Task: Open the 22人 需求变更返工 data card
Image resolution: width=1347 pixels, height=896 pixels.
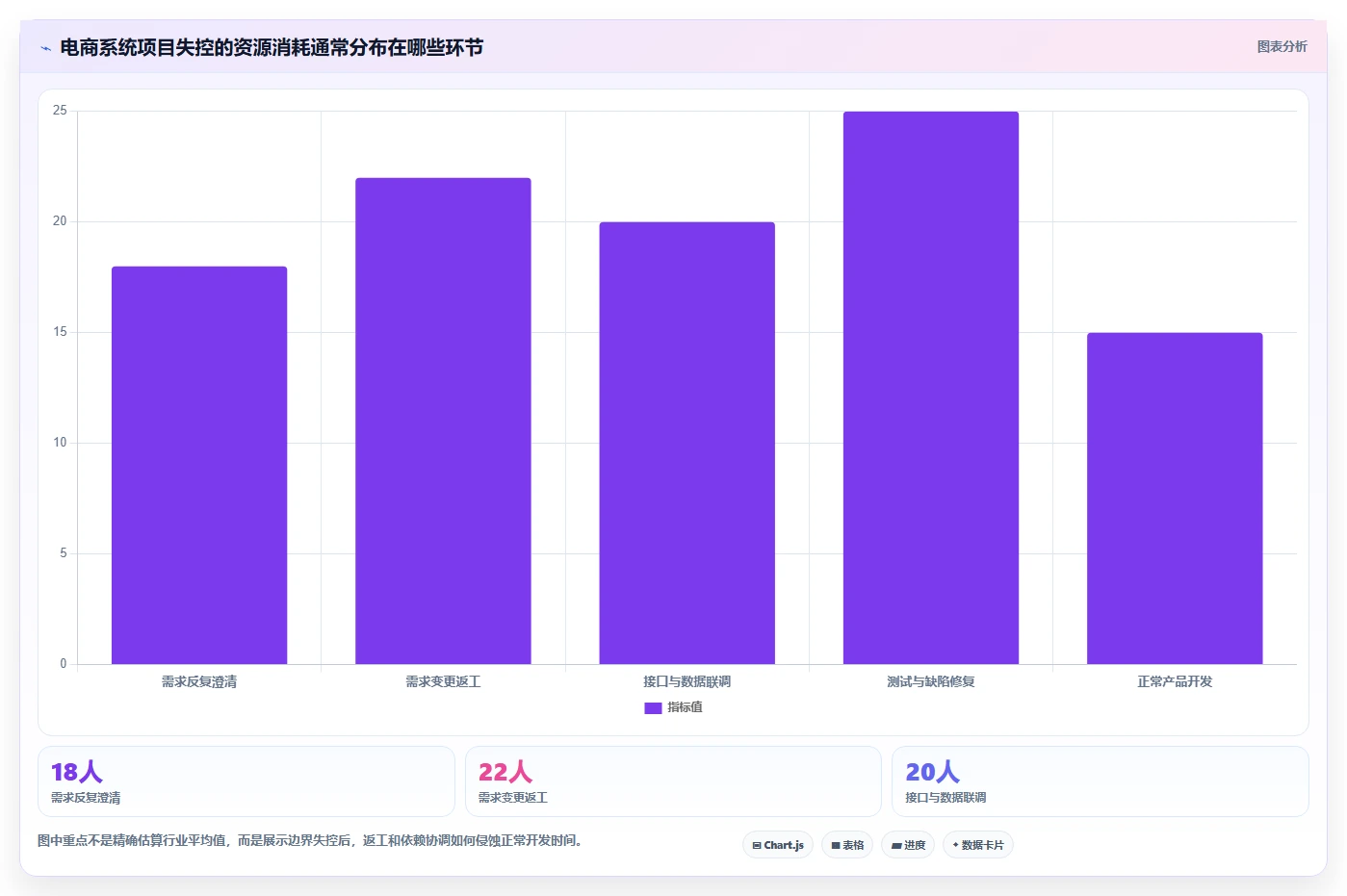Action: pos(673,781)
